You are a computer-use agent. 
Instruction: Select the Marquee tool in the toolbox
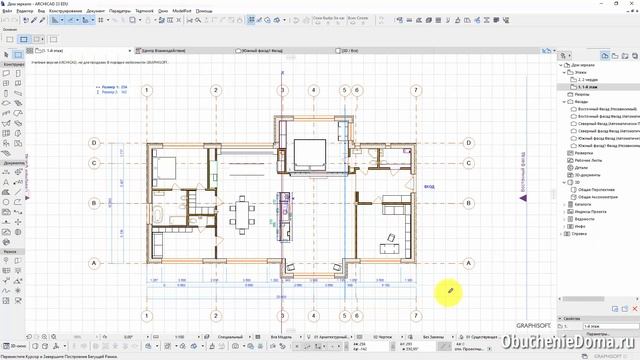18,55
